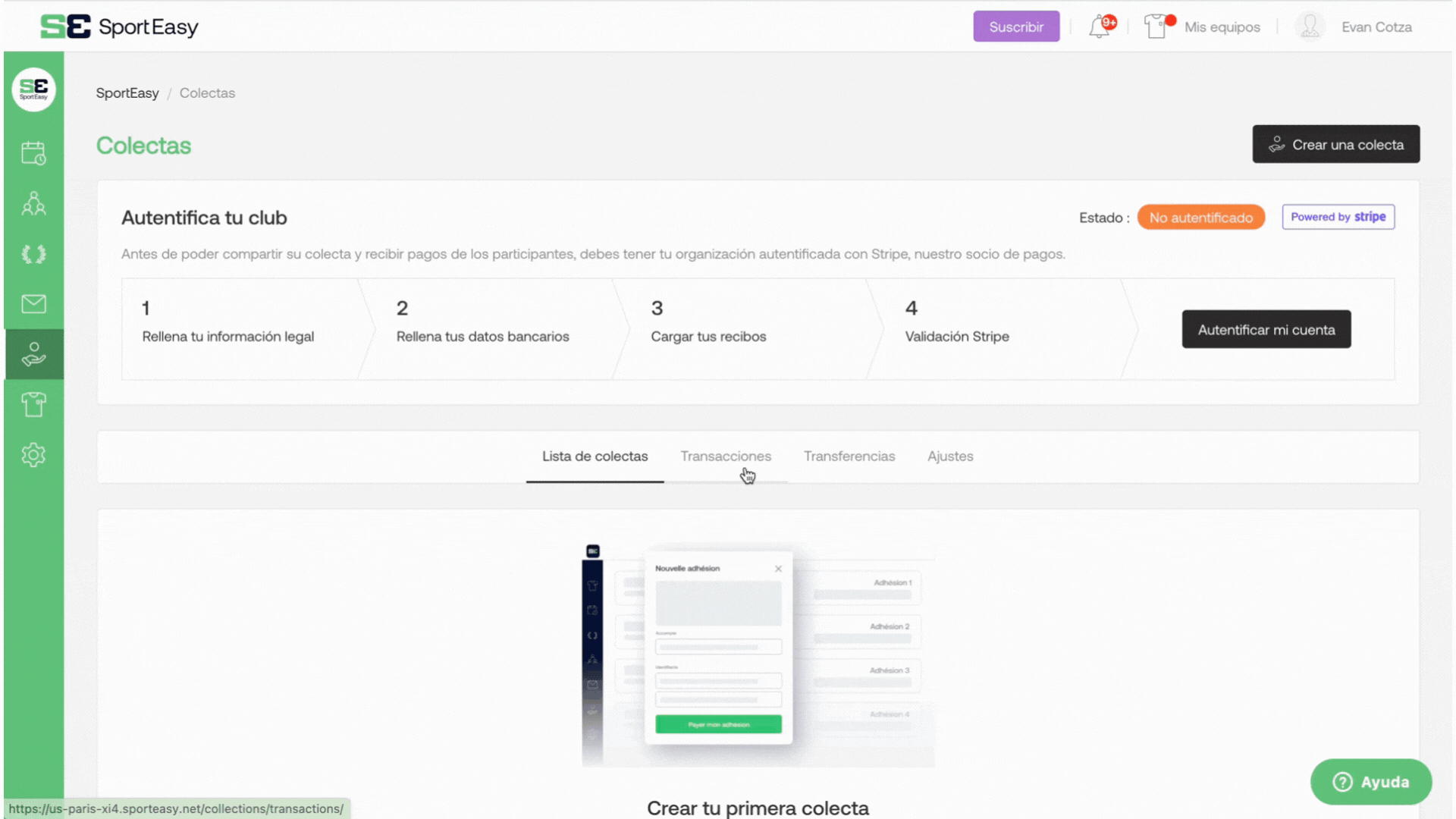Open the club logo in sidebar
Screen dimensions: 1456x819
pos(33,89)
